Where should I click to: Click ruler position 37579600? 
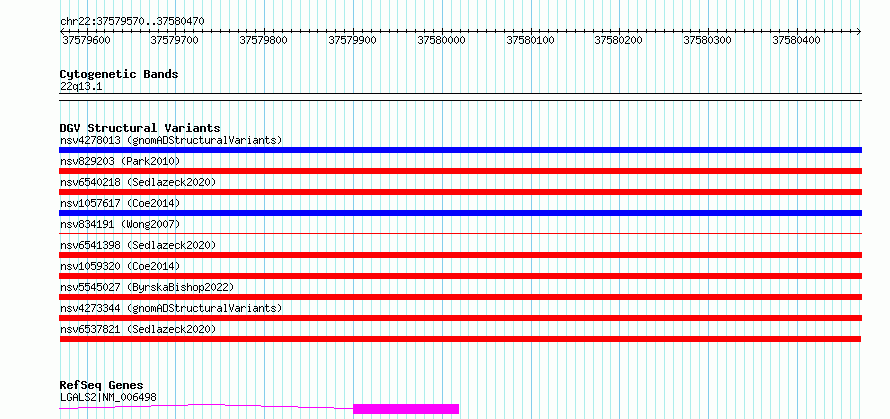(x=86, y=40)
